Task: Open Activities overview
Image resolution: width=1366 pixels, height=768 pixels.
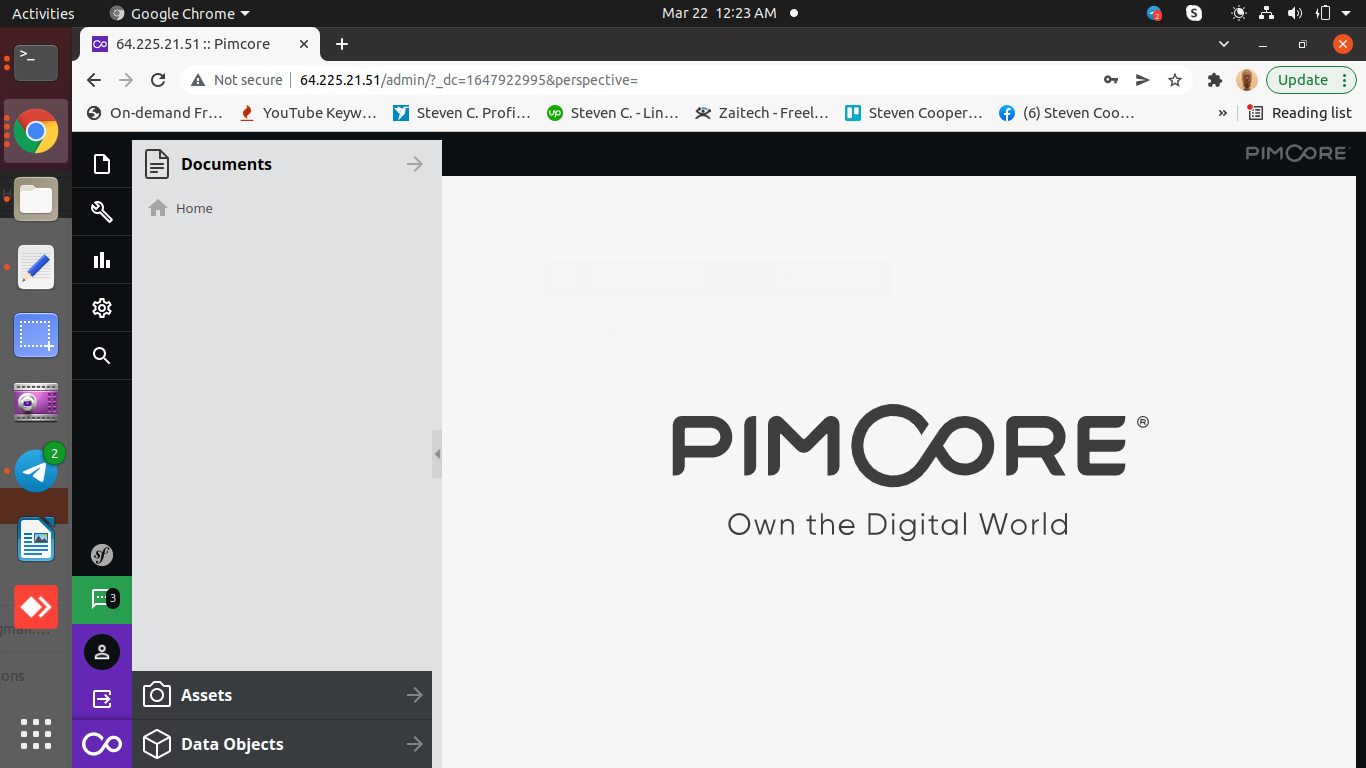Action: [x=43, y=13]
